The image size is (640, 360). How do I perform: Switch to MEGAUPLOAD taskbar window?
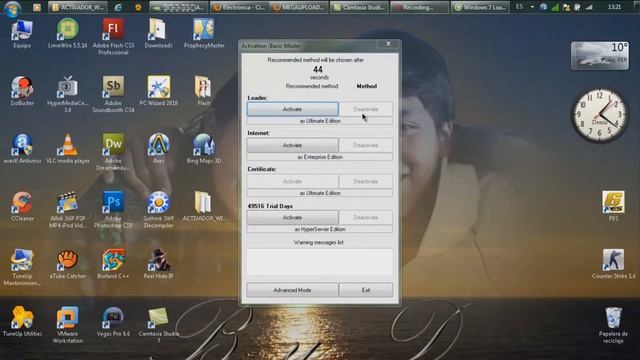[x=299, y=7]
